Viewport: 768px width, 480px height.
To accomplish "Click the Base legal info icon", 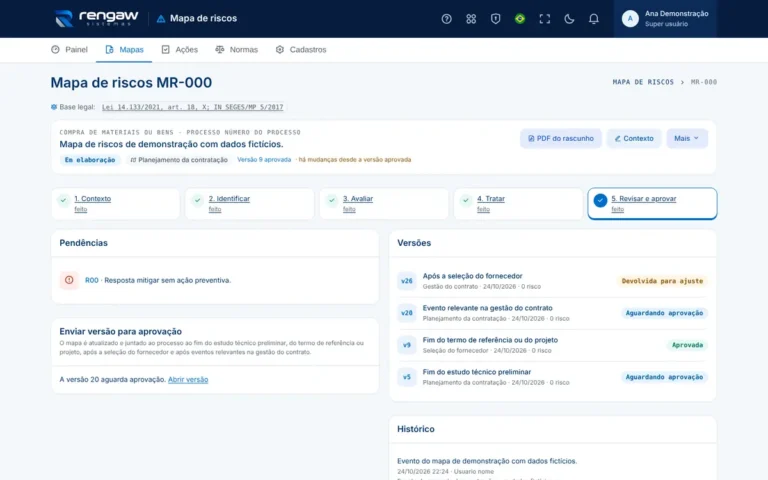I will 54,107.
